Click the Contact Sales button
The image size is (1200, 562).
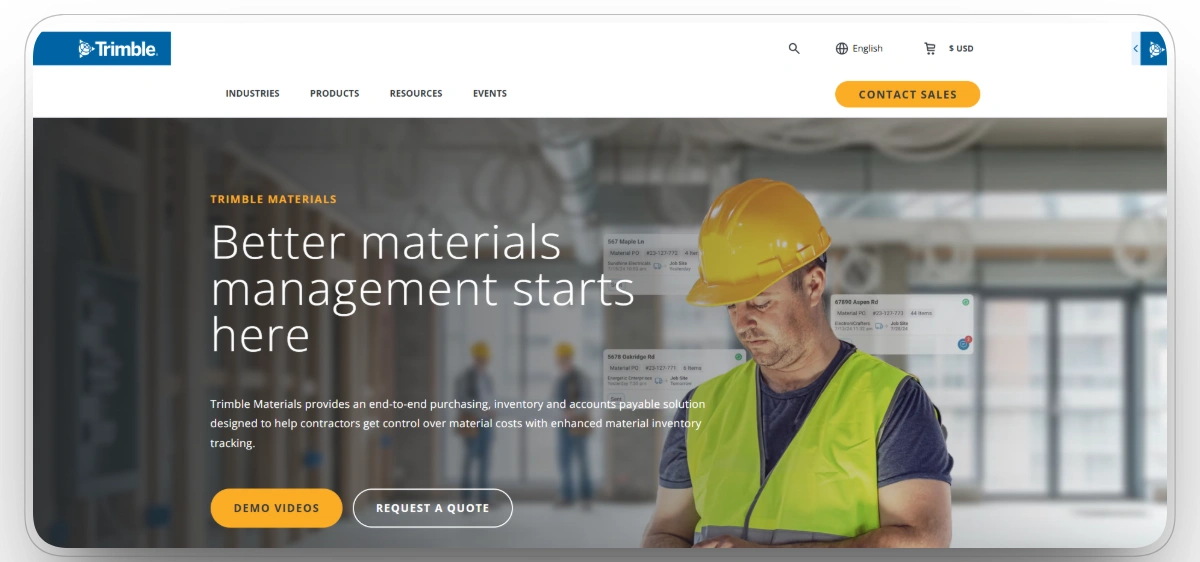click(x=907, y=94)
